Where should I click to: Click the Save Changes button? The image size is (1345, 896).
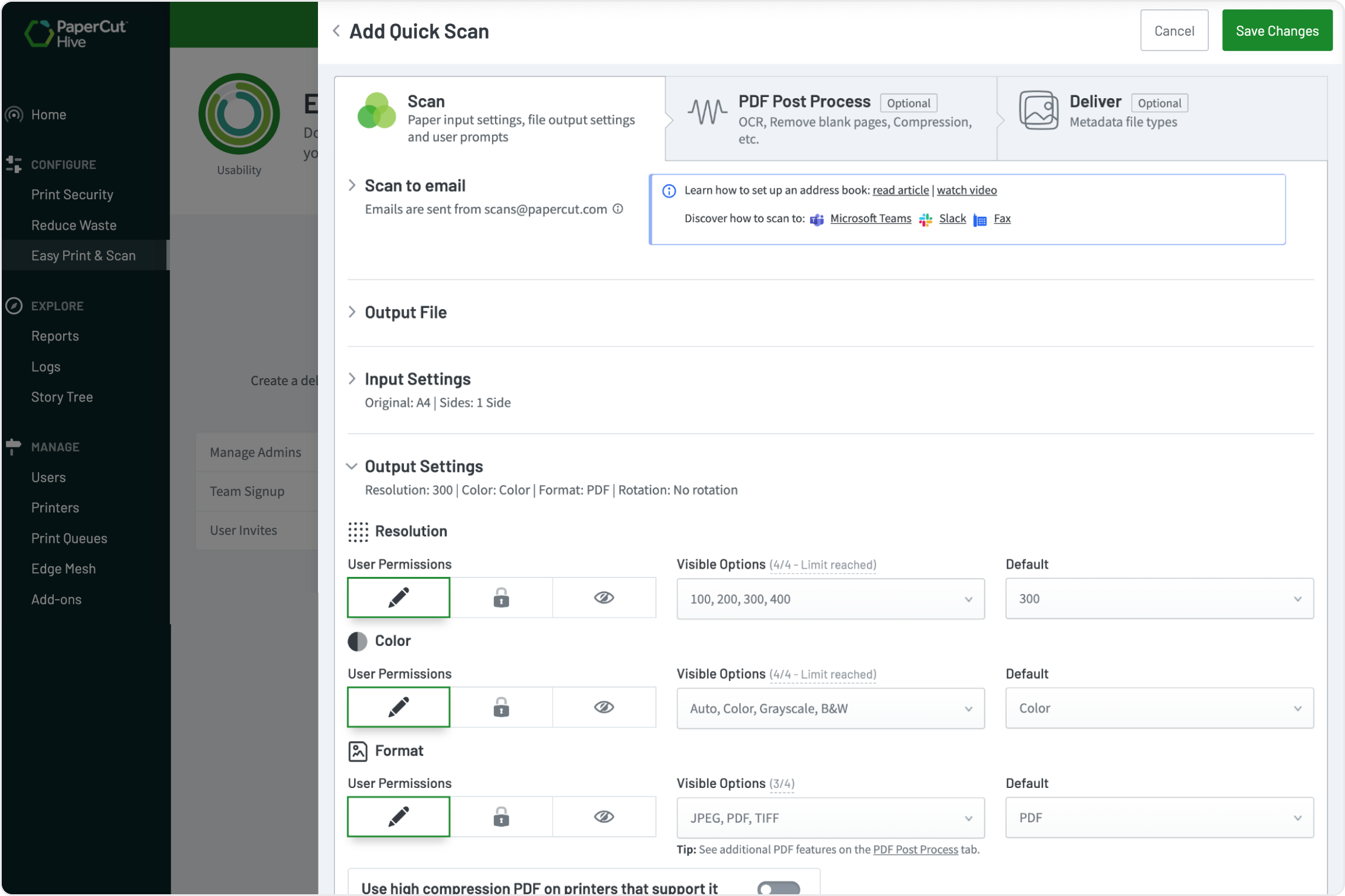1277,30
